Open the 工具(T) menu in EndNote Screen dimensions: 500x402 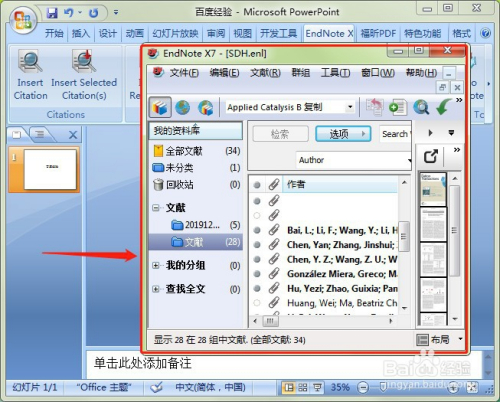335,73
